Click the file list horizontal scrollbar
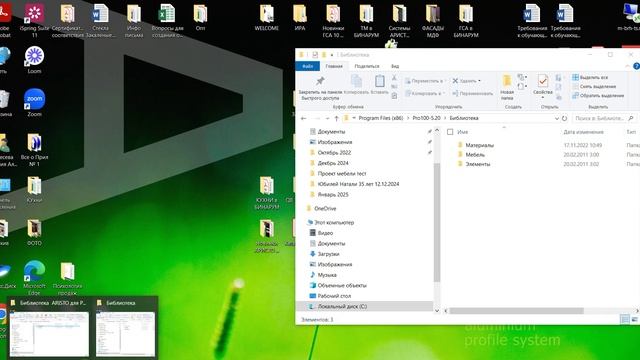The height and width of the screenshot is (360, 640). [x=516, y=311]
